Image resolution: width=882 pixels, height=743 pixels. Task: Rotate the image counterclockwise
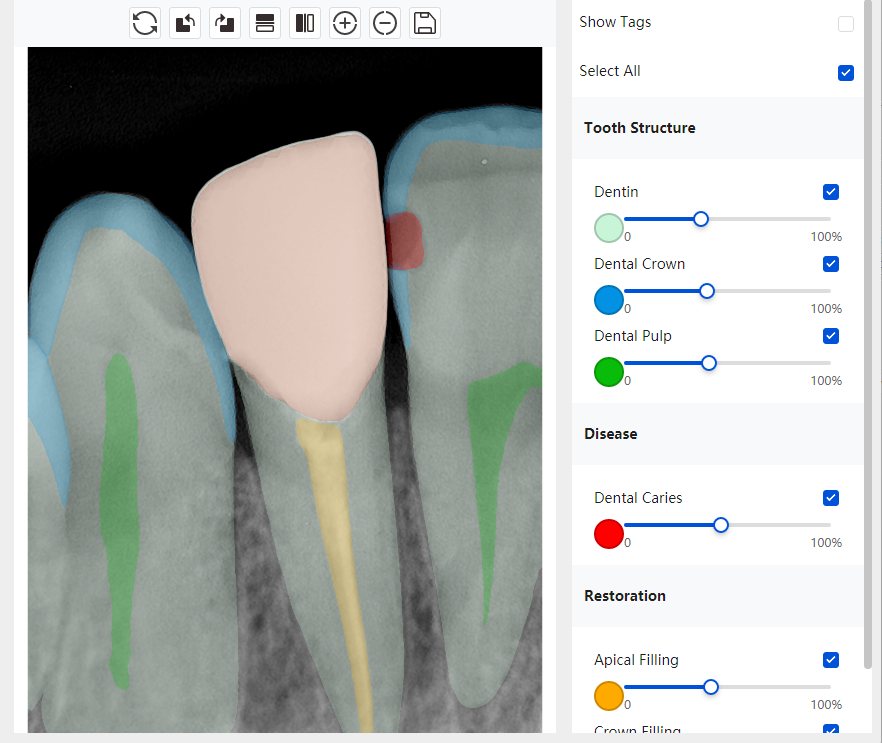tap(185, 23)
